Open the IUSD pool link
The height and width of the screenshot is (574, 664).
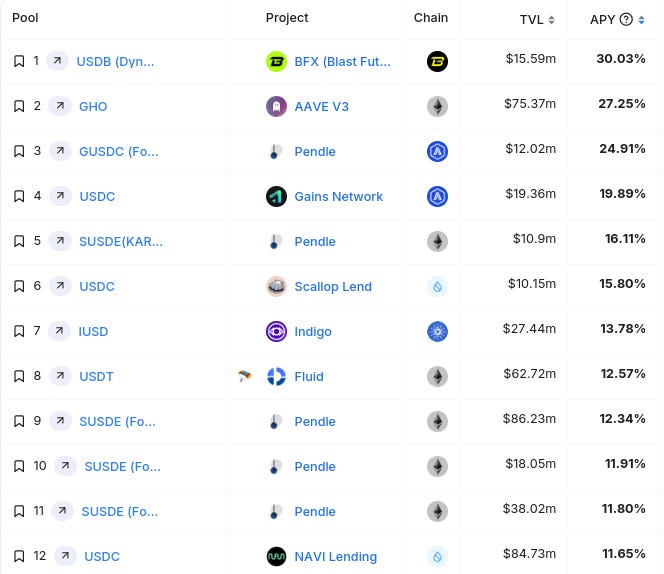[x=93, y=331]
